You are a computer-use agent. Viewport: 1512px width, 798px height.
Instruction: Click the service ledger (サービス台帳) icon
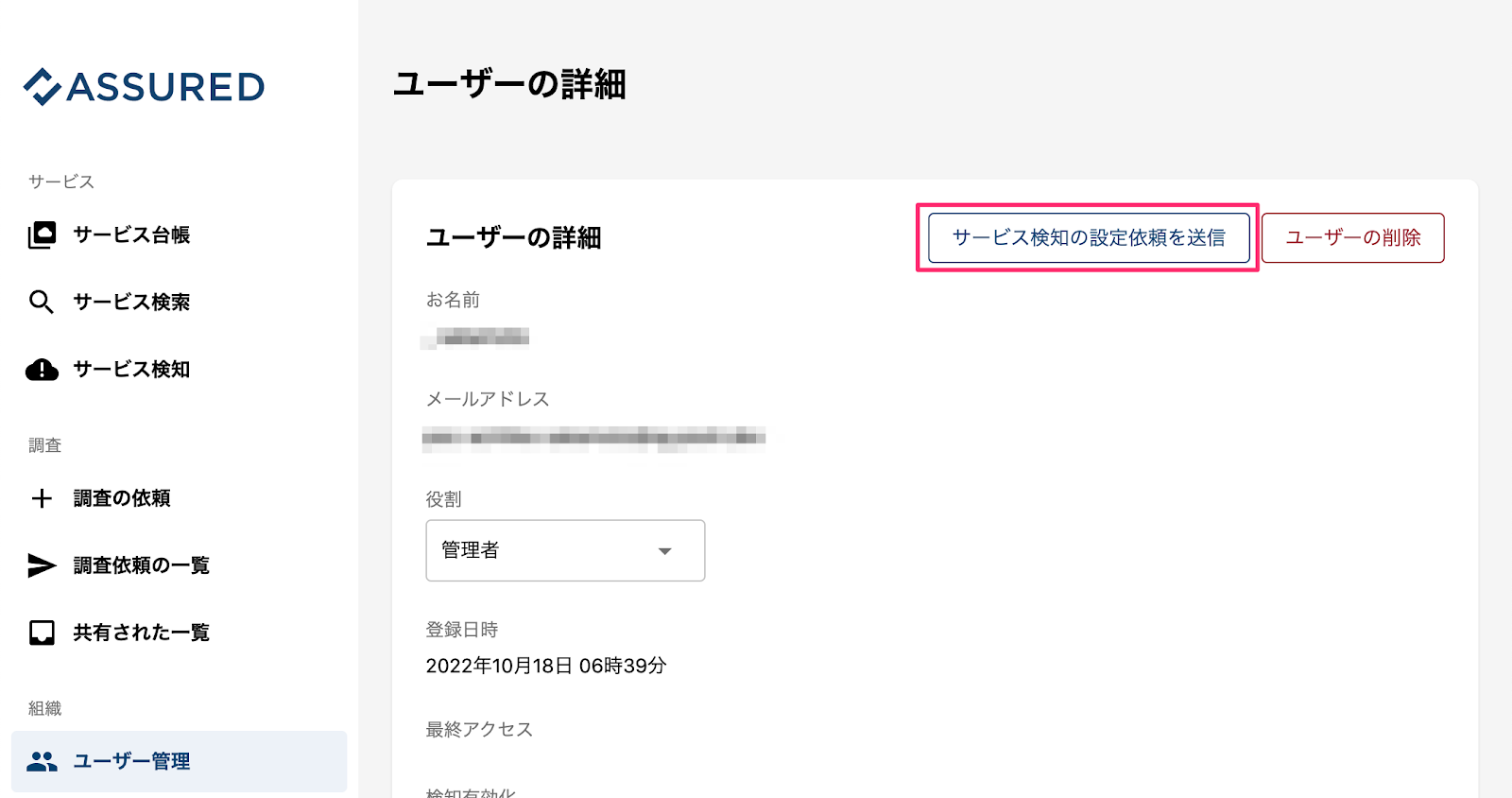point(42,234)
